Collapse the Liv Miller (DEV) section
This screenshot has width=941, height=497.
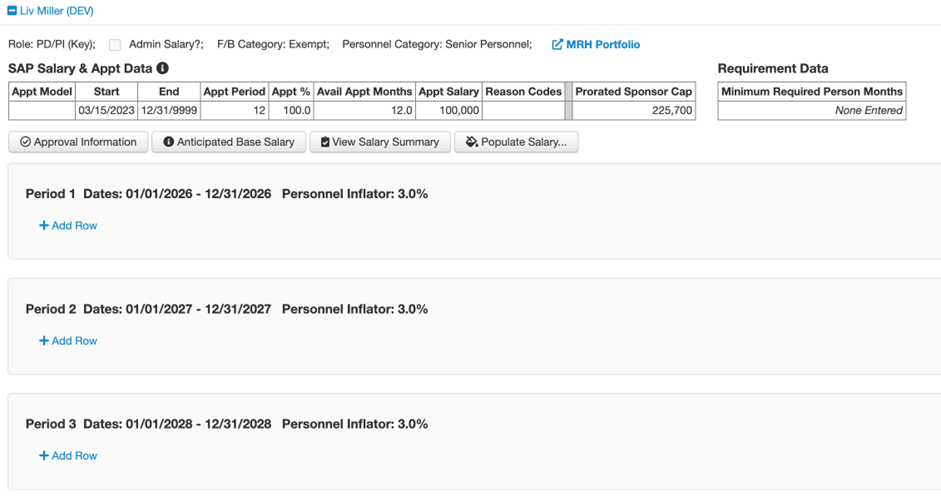coord(12,11)
